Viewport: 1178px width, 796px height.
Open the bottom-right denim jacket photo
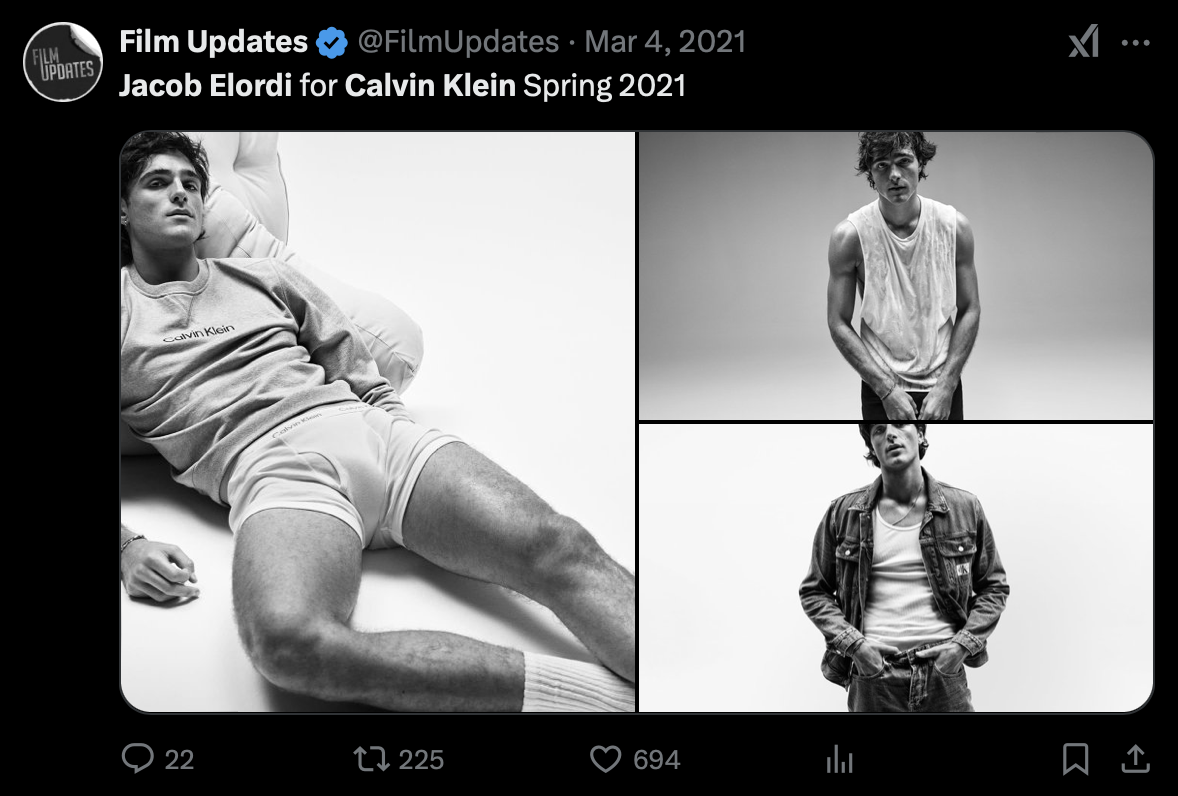pyautogui.click(x=896, y=567)
